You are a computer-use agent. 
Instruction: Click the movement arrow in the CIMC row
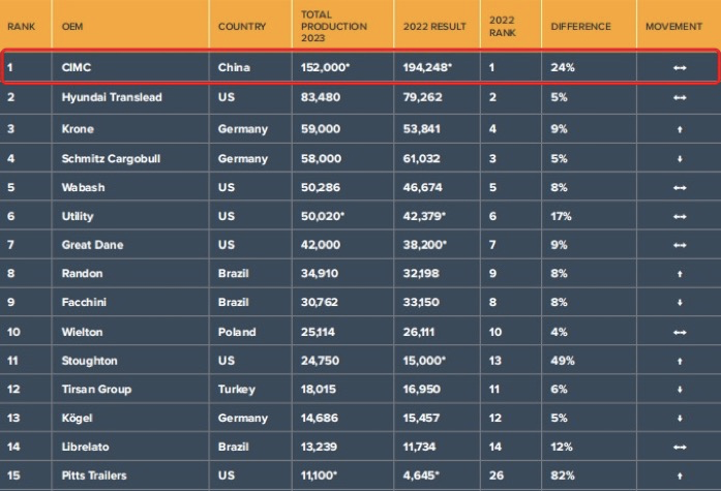(x=679, y=69)
